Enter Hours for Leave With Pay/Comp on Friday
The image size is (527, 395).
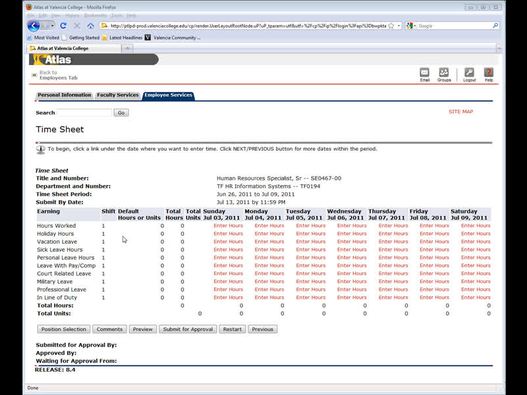[434, 266]
